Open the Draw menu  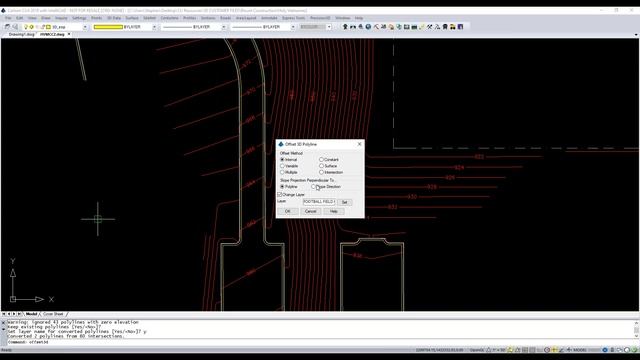46,18
